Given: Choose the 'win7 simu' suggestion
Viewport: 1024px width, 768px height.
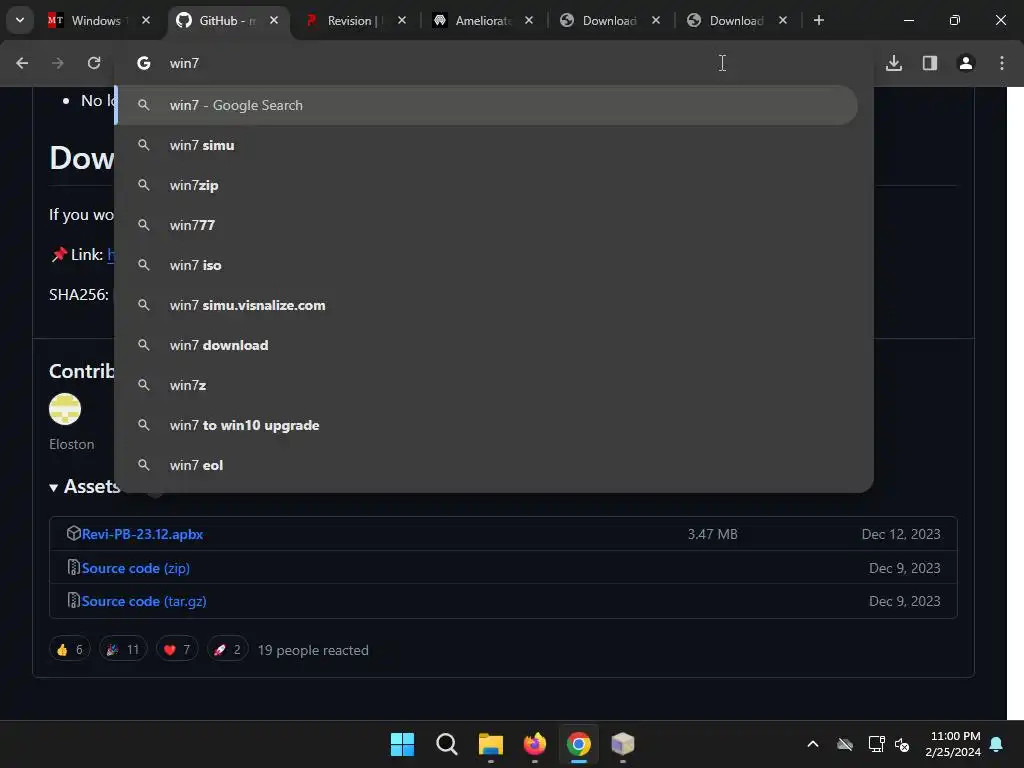Looking at the screenshot, I should pos(487,145).
